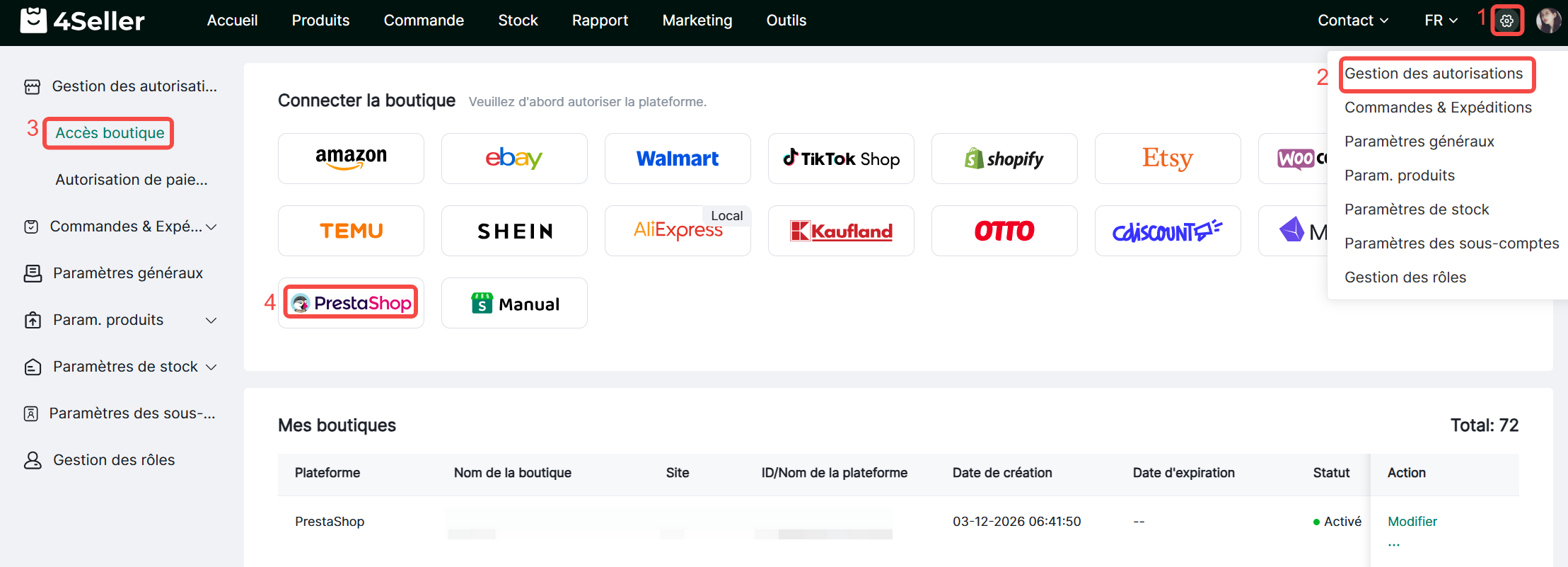Open the FR language dropdown
Screen dimensions: 1568x567
click(1441, 21)
